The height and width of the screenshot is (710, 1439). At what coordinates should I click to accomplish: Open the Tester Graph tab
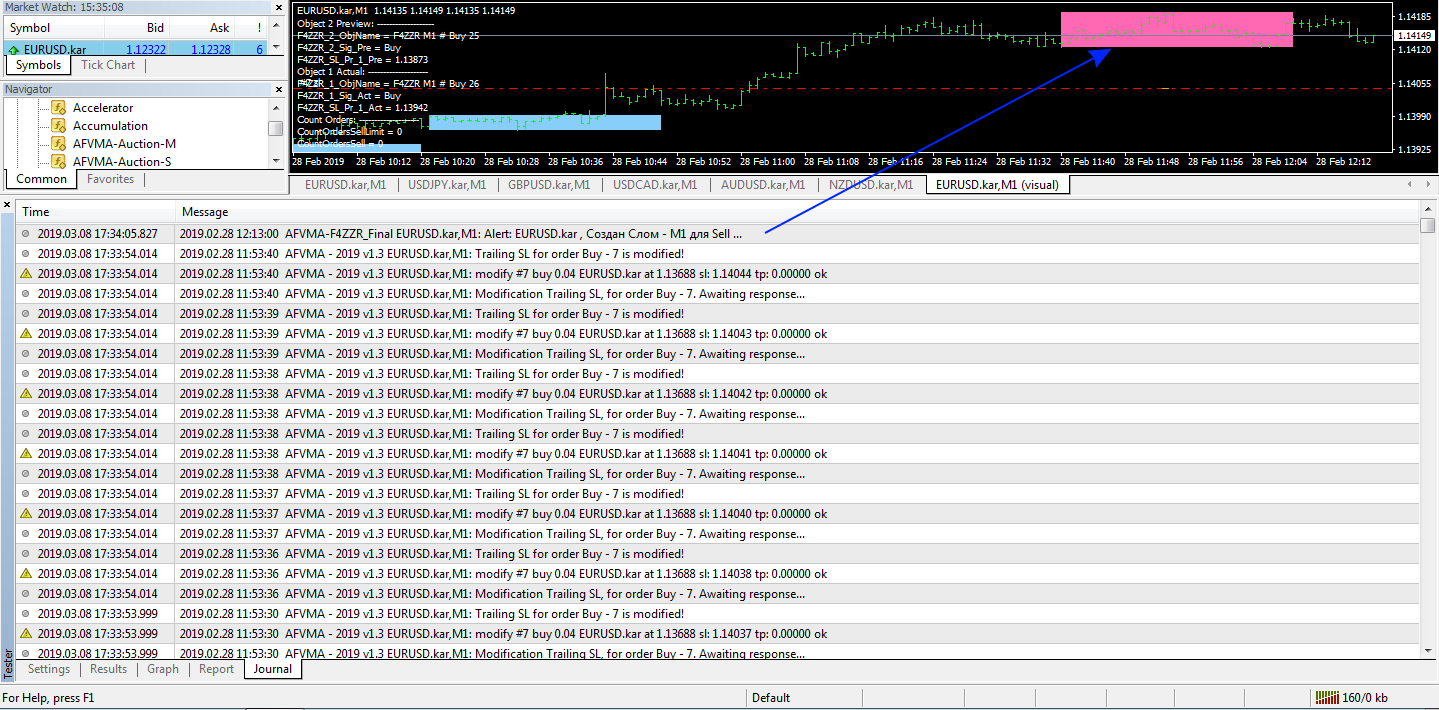(163, 669)
